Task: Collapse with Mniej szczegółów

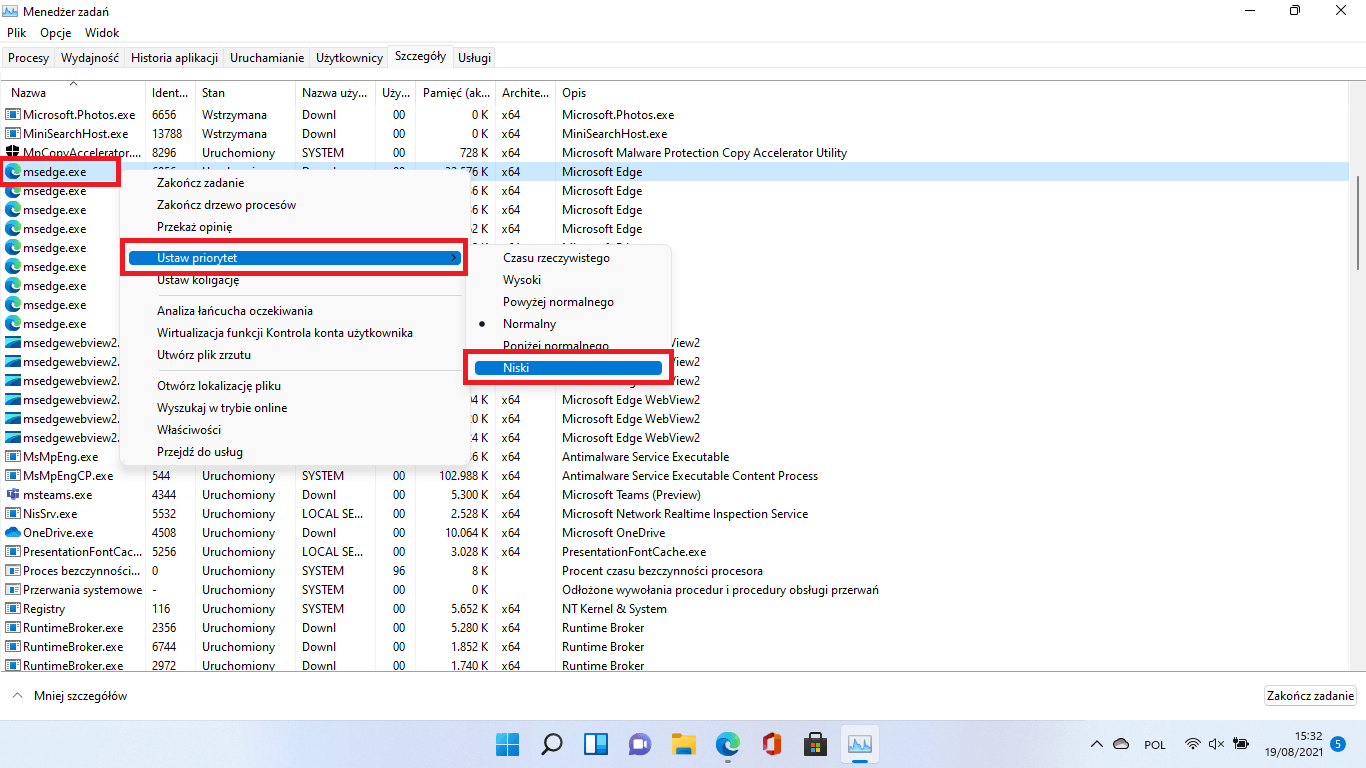Action: click(x=70, y=696)
